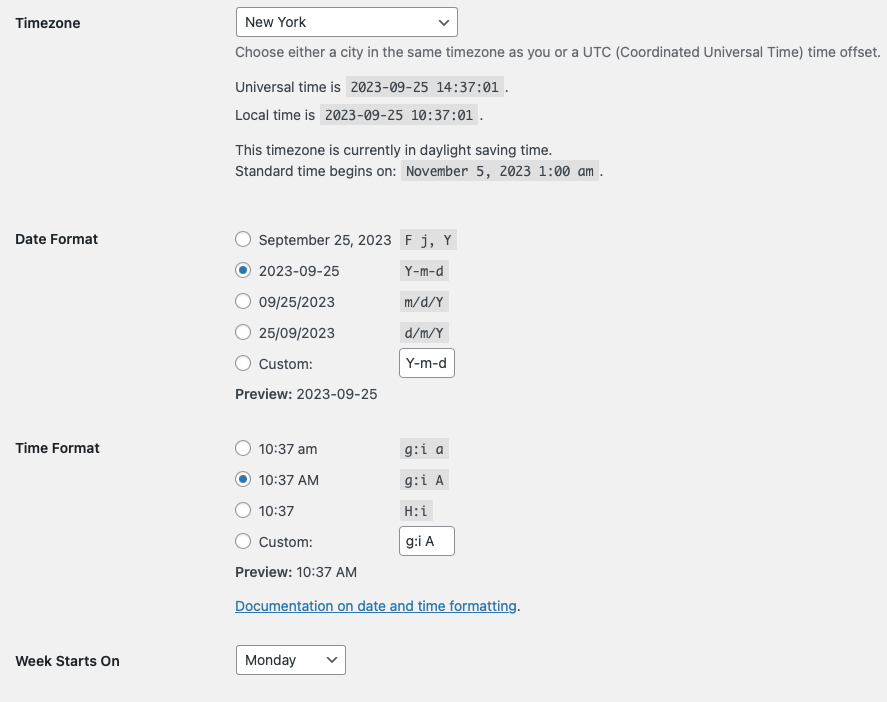The width and height of the screenshot is (887, 702).
Task: Click the custom time format text field
Action: tap(427, 541)
